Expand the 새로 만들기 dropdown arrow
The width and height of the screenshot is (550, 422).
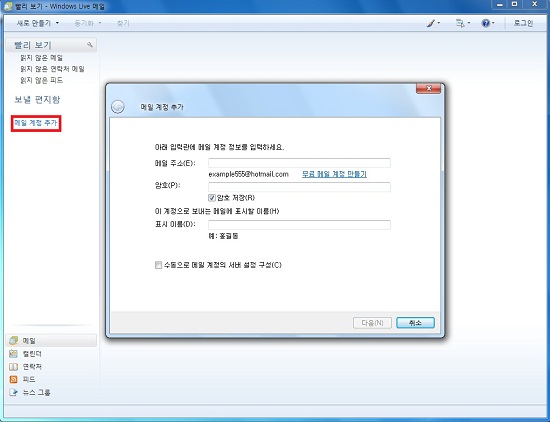58,24
